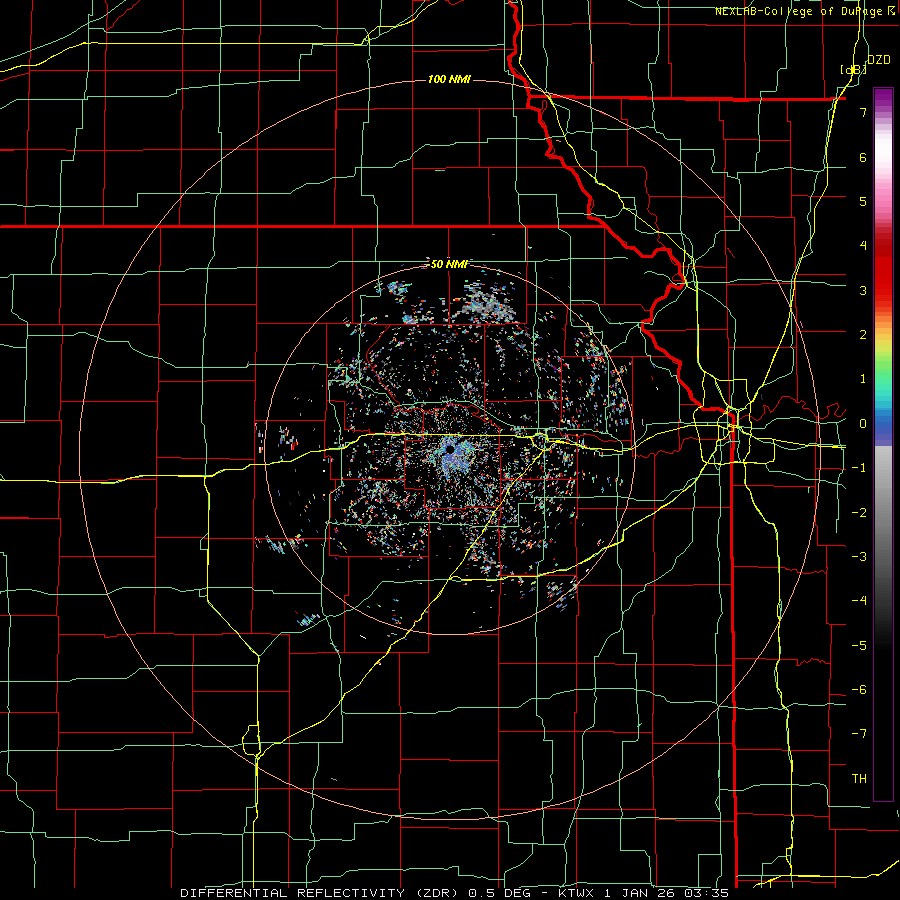The height and width of the screenshot is (900, 900).
Task: Click the -6 value on color scale
Action: [859, 690]
